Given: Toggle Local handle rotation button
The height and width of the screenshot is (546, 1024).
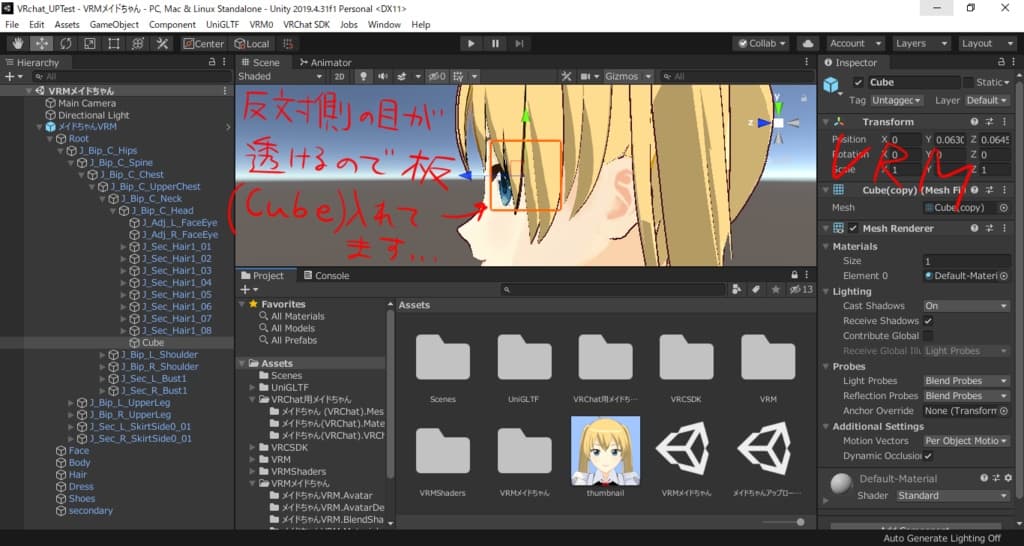Looking at the screenshot, I should click(x=251, y=44).
